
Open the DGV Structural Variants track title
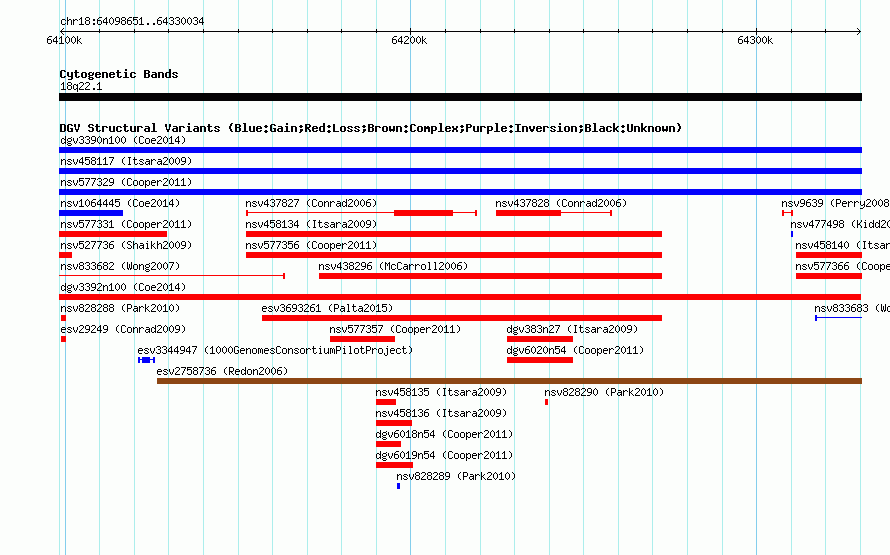click(370, 128)
